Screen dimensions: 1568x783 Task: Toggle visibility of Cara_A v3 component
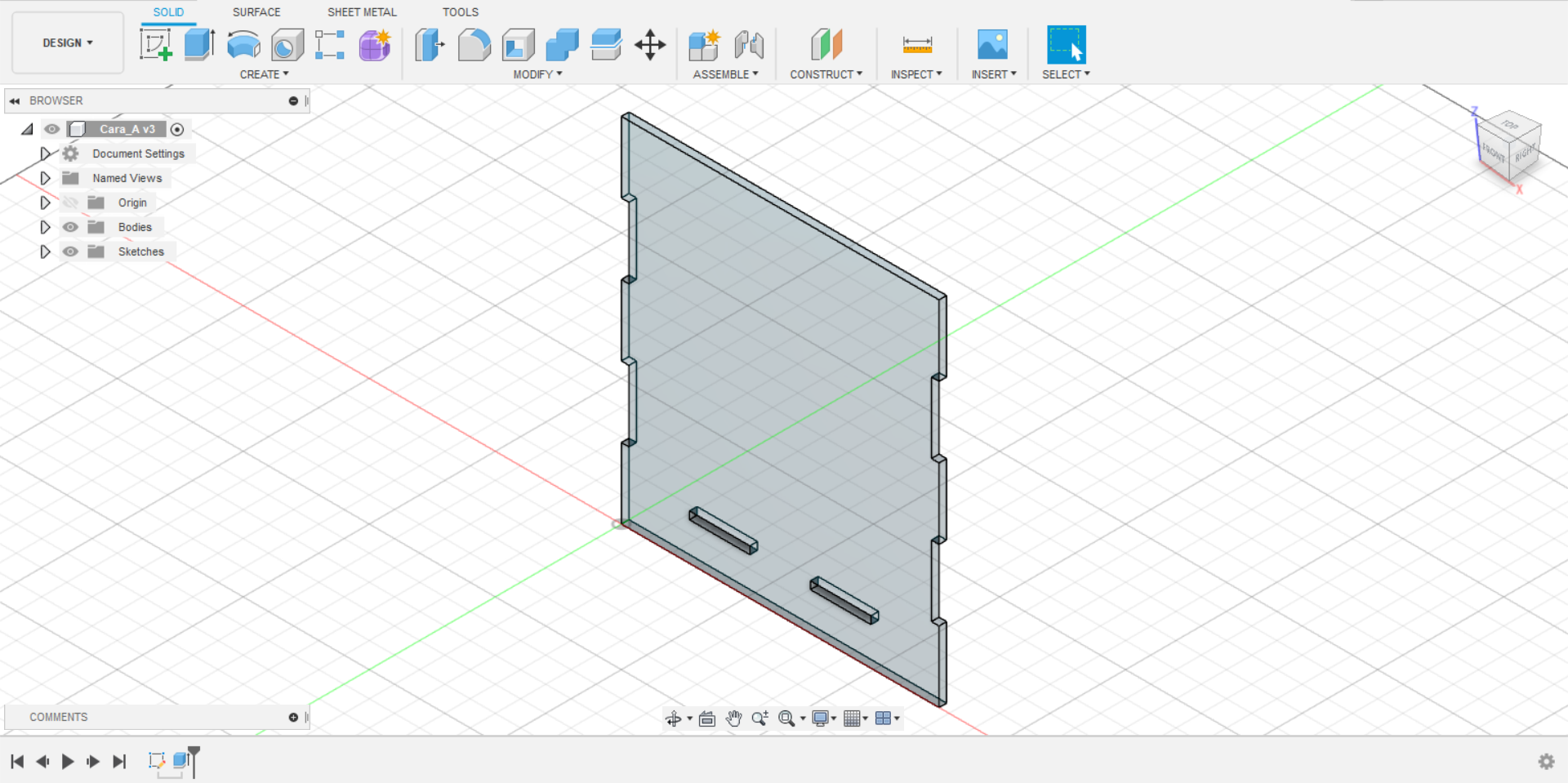(51, 129)
